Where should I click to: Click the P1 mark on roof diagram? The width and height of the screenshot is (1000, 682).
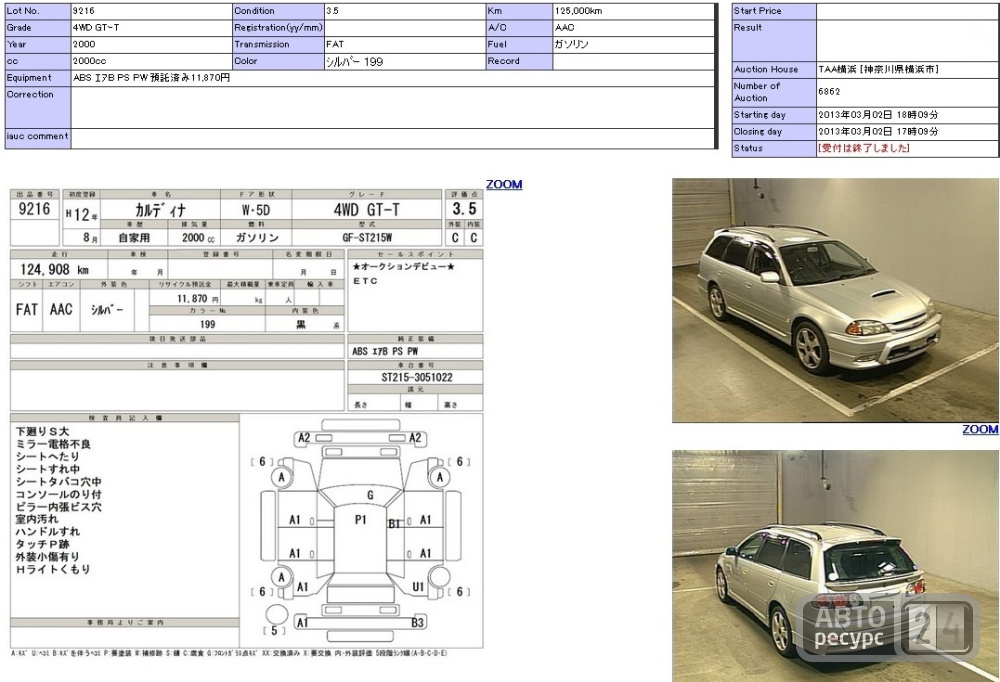click(x=360, y=520)
